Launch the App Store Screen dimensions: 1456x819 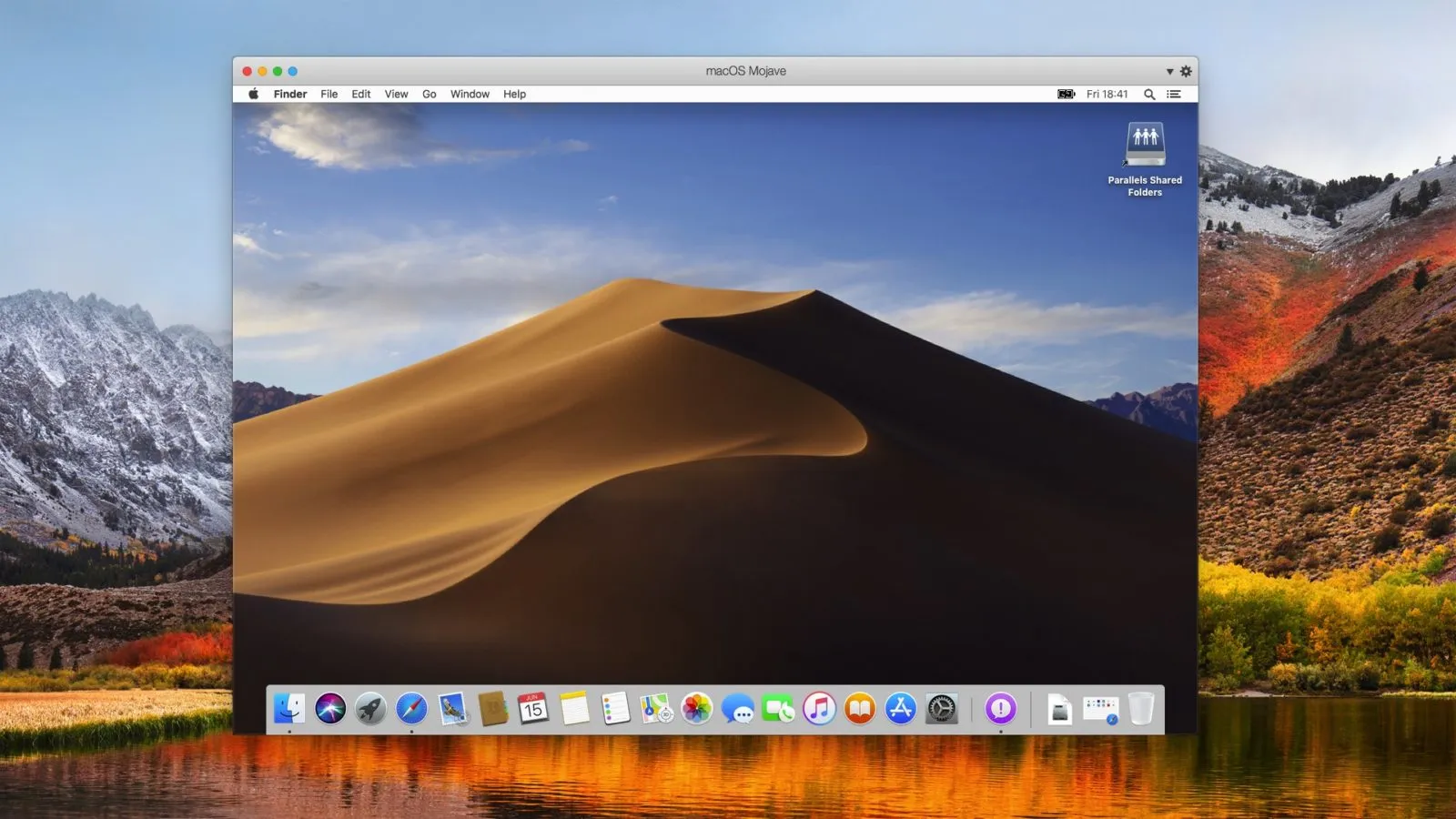pyautogui.click(x=900, y=708)
